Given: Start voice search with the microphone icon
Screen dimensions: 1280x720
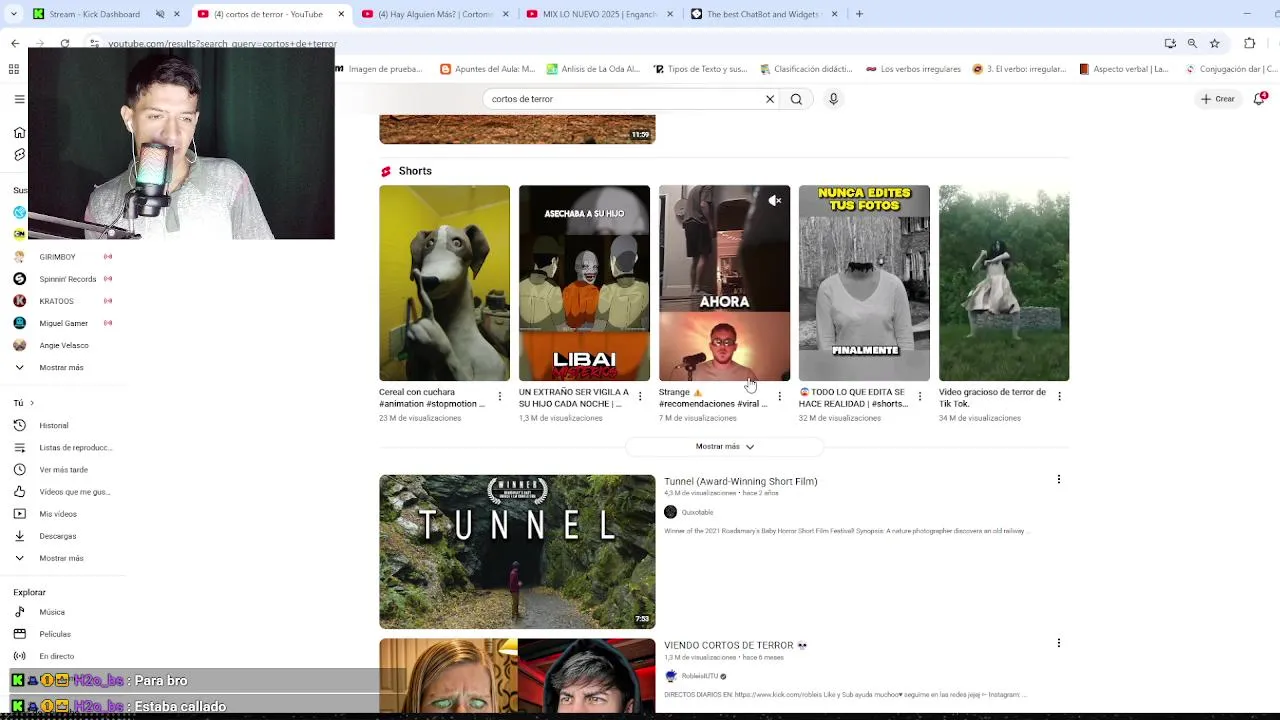Looking at the screenshot, I should click(833, 99).
